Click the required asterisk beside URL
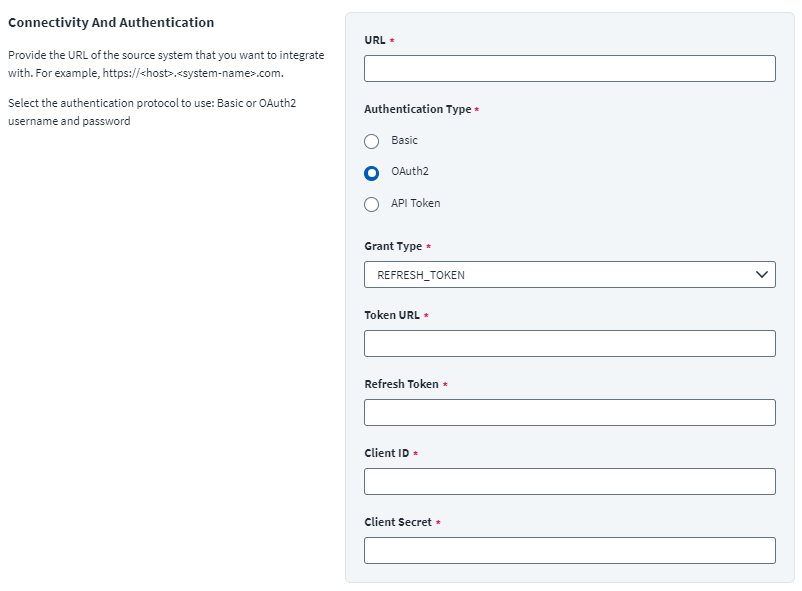Image resolution: width=802 pixels, height=591 pixels. [394, 41]
